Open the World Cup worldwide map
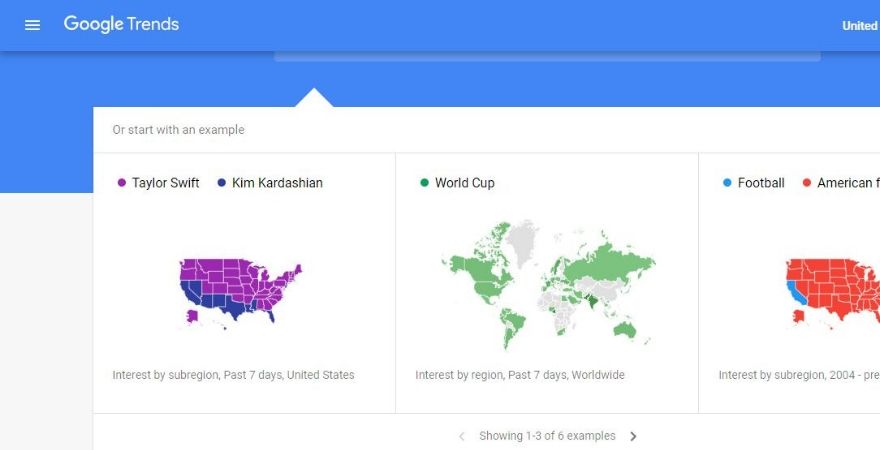Viewport: 880px width, 450px height. tap(548, 284)
